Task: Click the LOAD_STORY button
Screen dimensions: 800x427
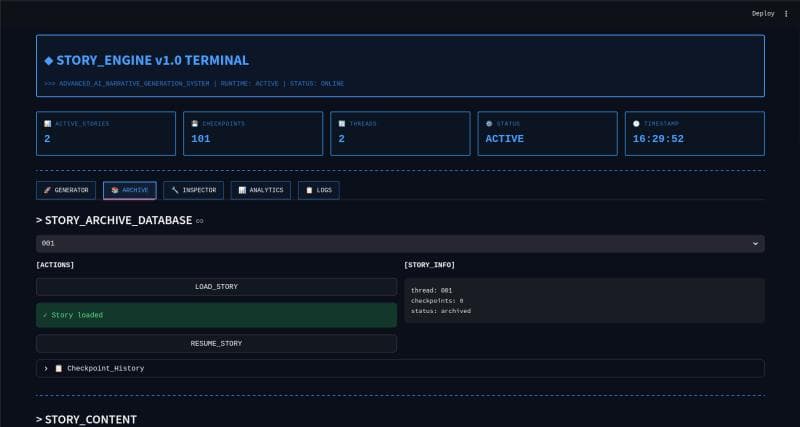Action: point(216,287)
